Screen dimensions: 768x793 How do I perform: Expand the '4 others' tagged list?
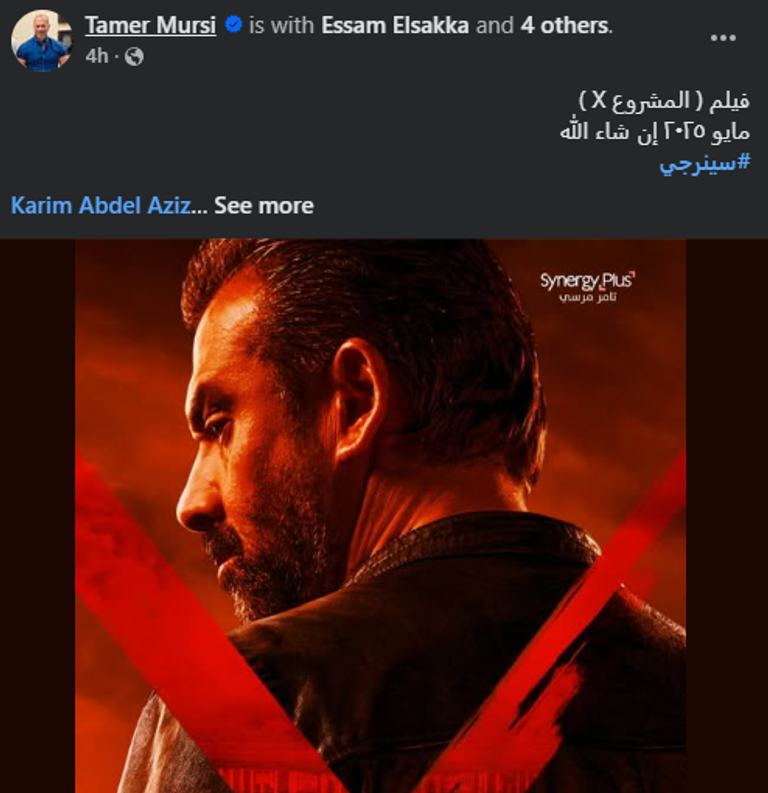click(x=564, y=25)
